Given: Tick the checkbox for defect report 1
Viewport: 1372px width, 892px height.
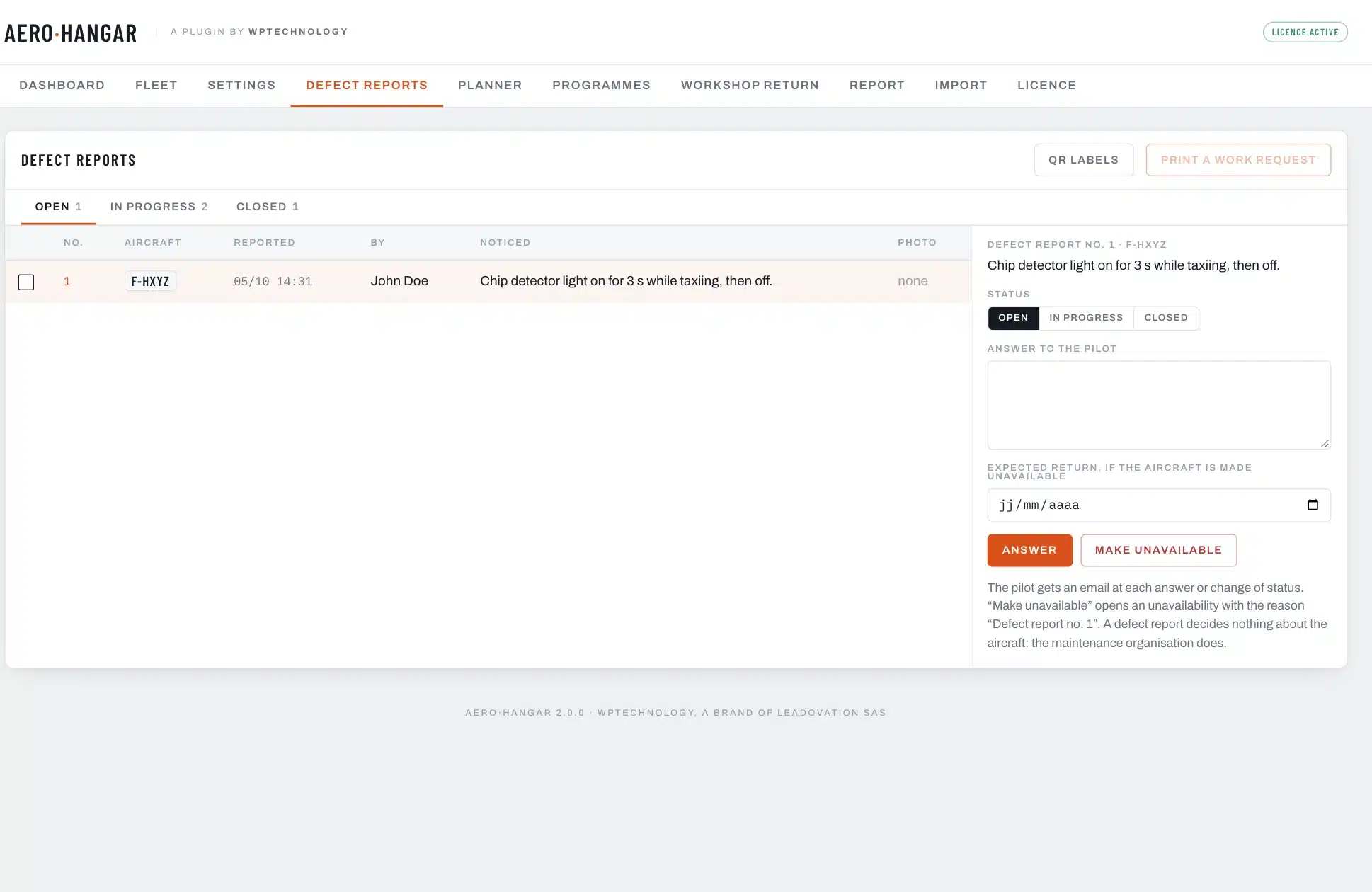Looking at the screenshot, I should 26,282.
